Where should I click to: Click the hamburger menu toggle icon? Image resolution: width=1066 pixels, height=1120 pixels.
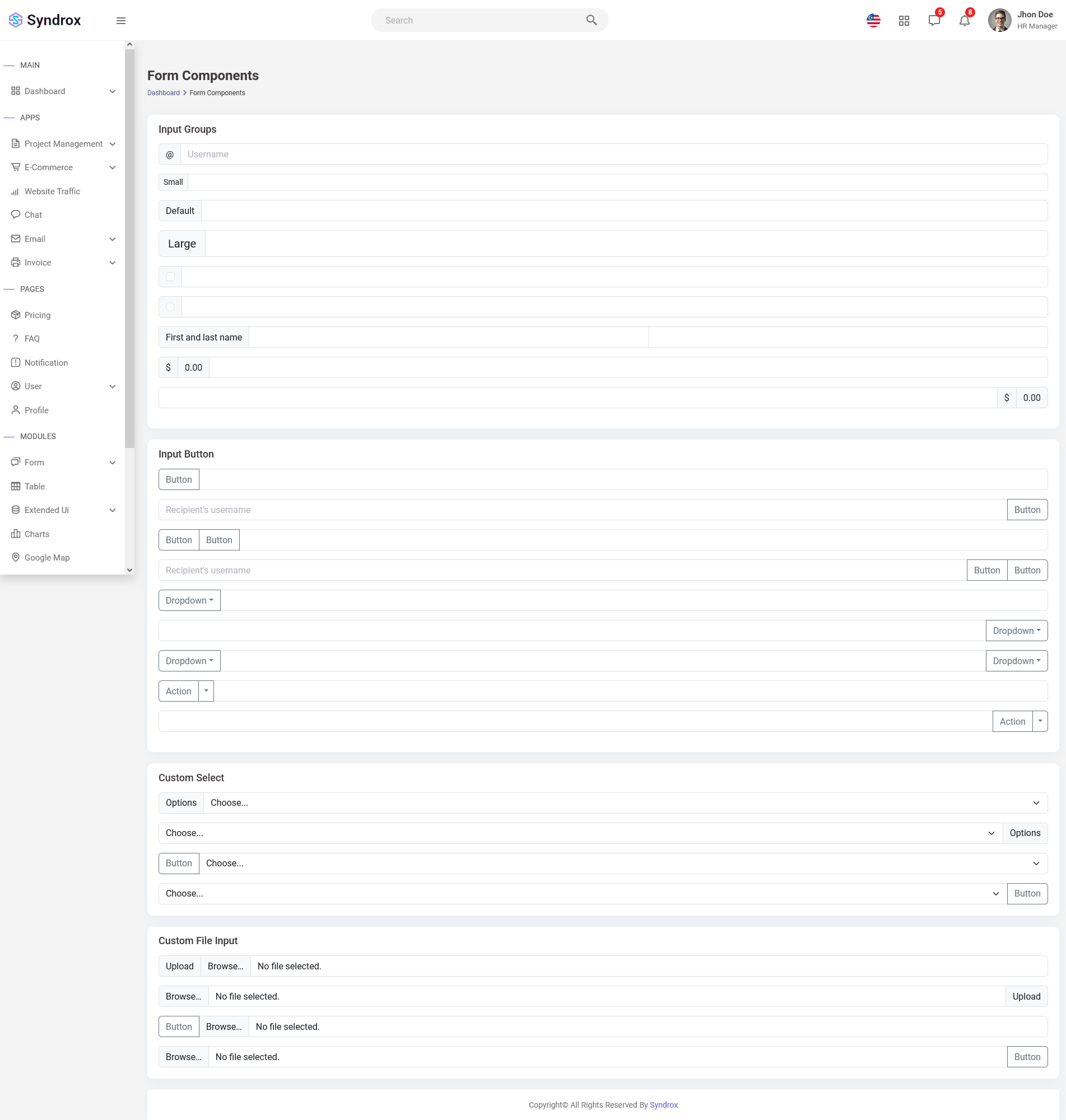click(x=121, y=21)
